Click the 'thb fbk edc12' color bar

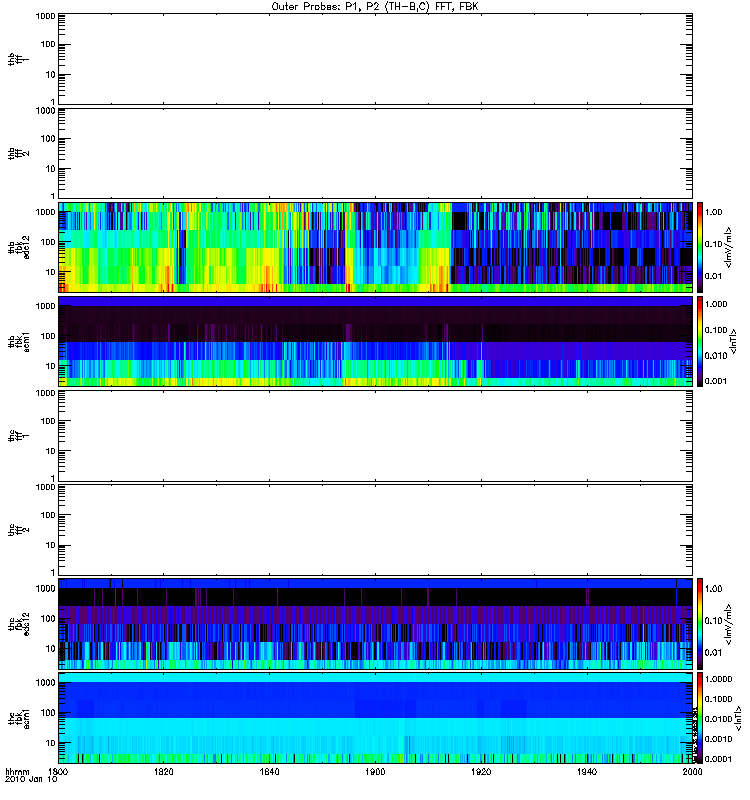tap(700, 247)
